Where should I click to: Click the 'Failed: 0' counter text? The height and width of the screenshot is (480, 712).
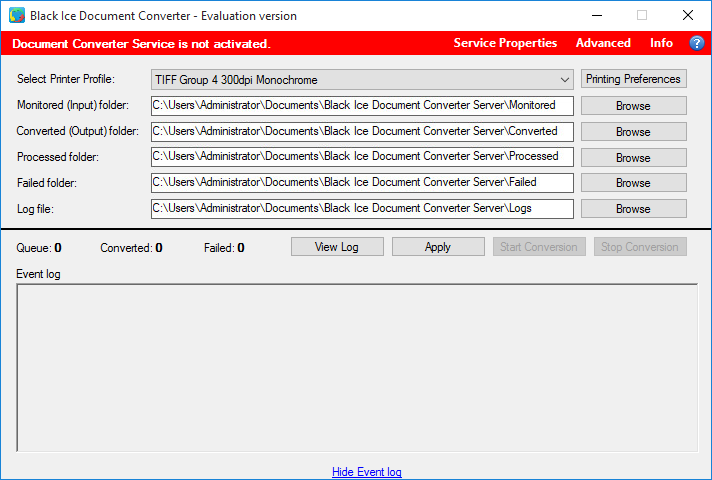pos(224,248)
